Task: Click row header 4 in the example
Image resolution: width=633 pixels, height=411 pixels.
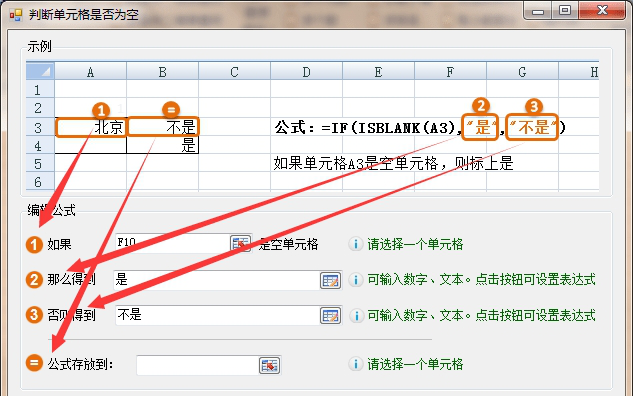Action: pos(40,145)
